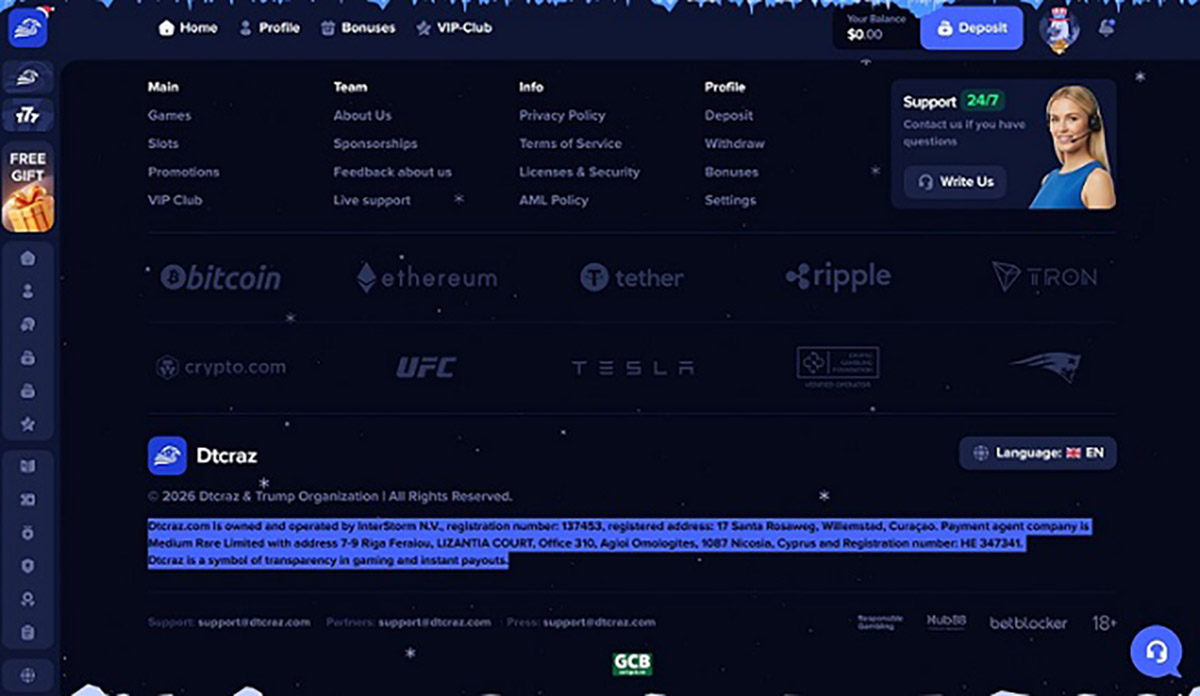This screenshot has height=696, width=1200.
Task: Click the notification bell icon
Action: (x=1106, y=28)
